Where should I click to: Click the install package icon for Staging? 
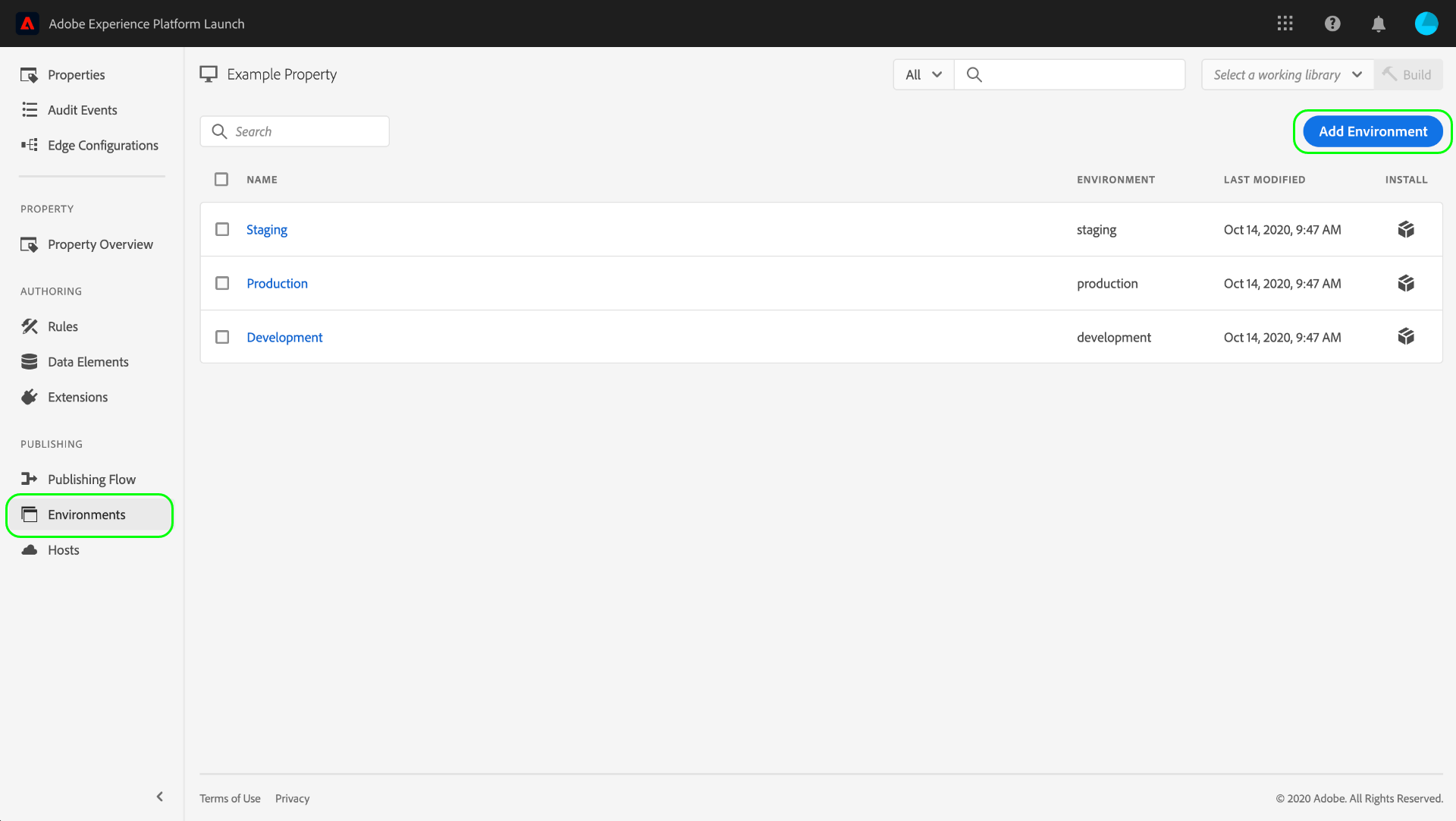pyautogui.click(x=1406, y=229)
